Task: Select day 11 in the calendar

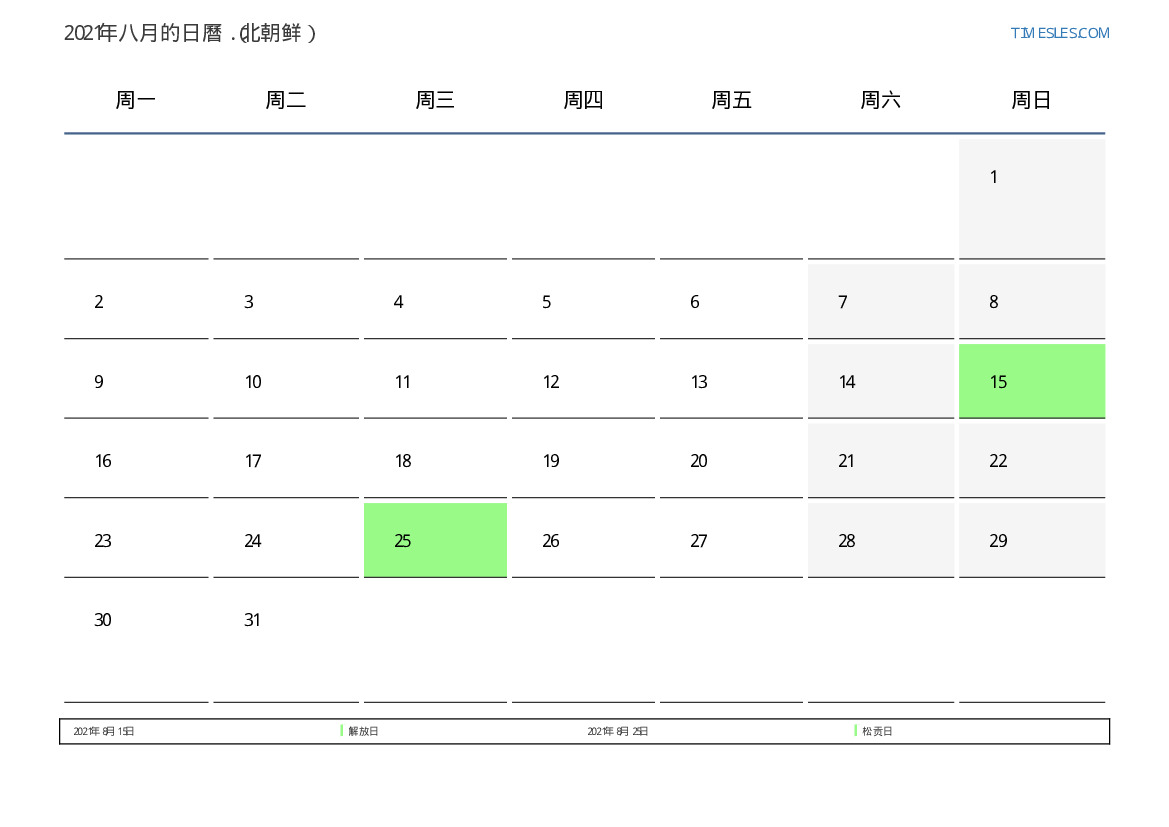Action: pos(435,381)
